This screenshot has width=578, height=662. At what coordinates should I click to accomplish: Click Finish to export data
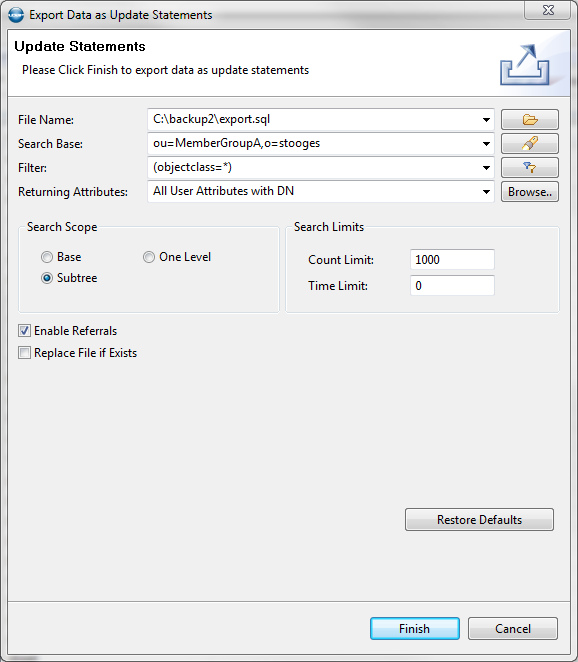point(415,629)
